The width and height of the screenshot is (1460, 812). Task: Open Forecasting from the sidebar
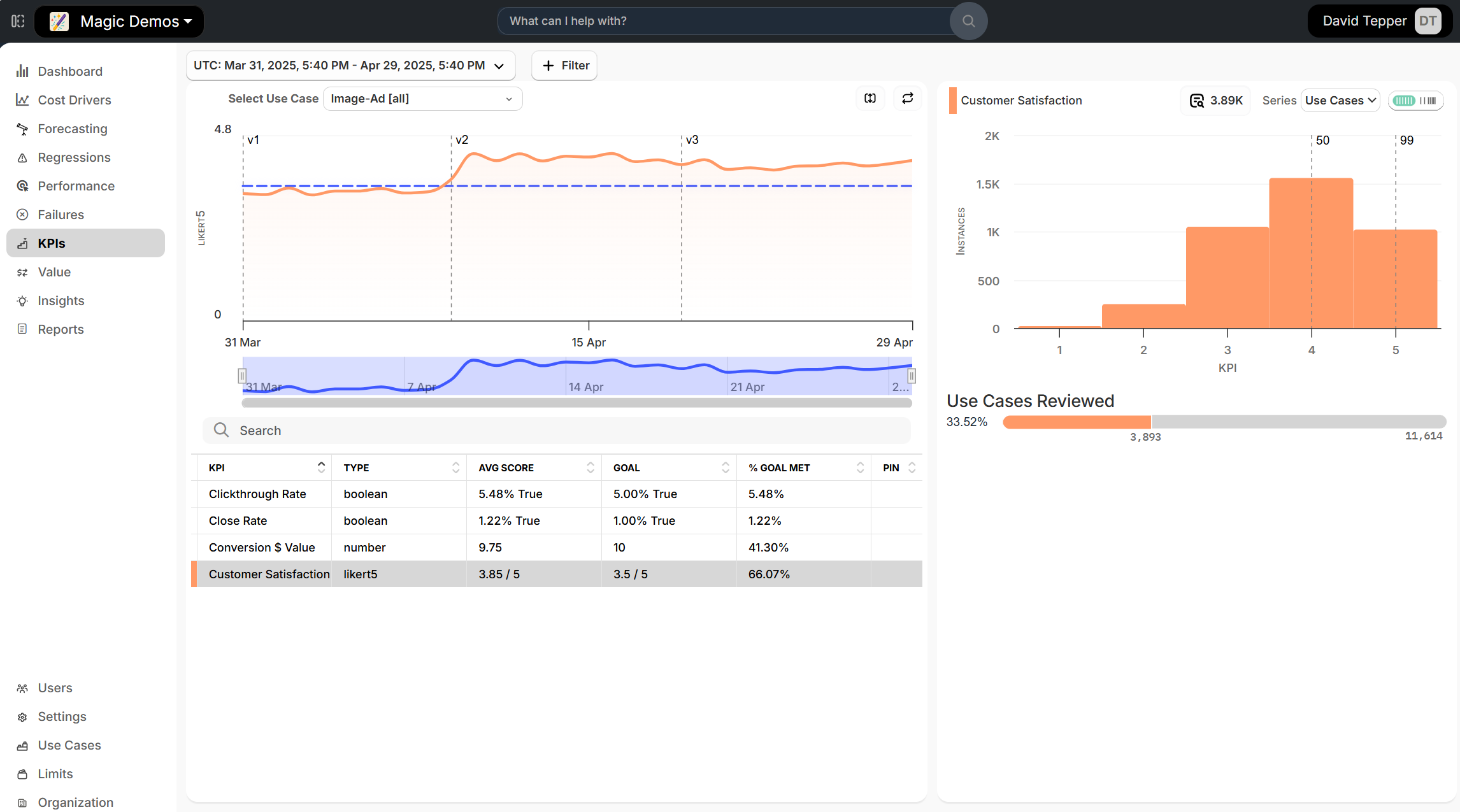pos(72,129)
